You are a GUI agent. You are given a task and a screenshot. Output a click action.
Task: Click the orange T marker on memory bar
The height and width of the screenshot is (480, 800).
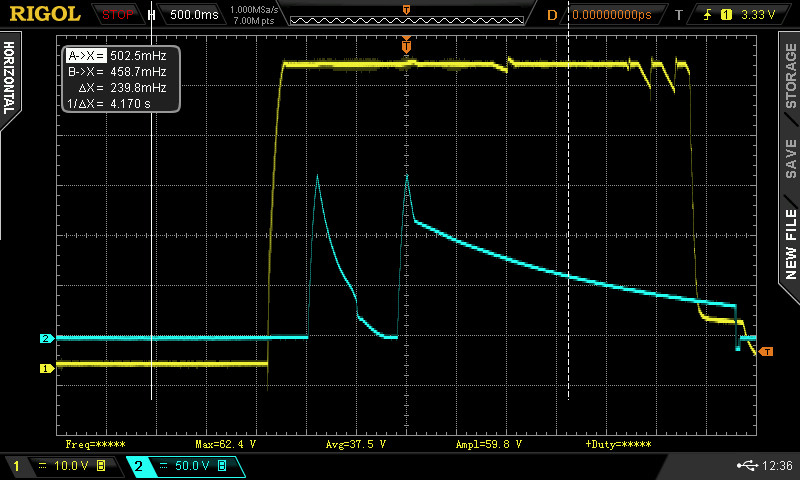pyautogui.click(x=406, y=10)
